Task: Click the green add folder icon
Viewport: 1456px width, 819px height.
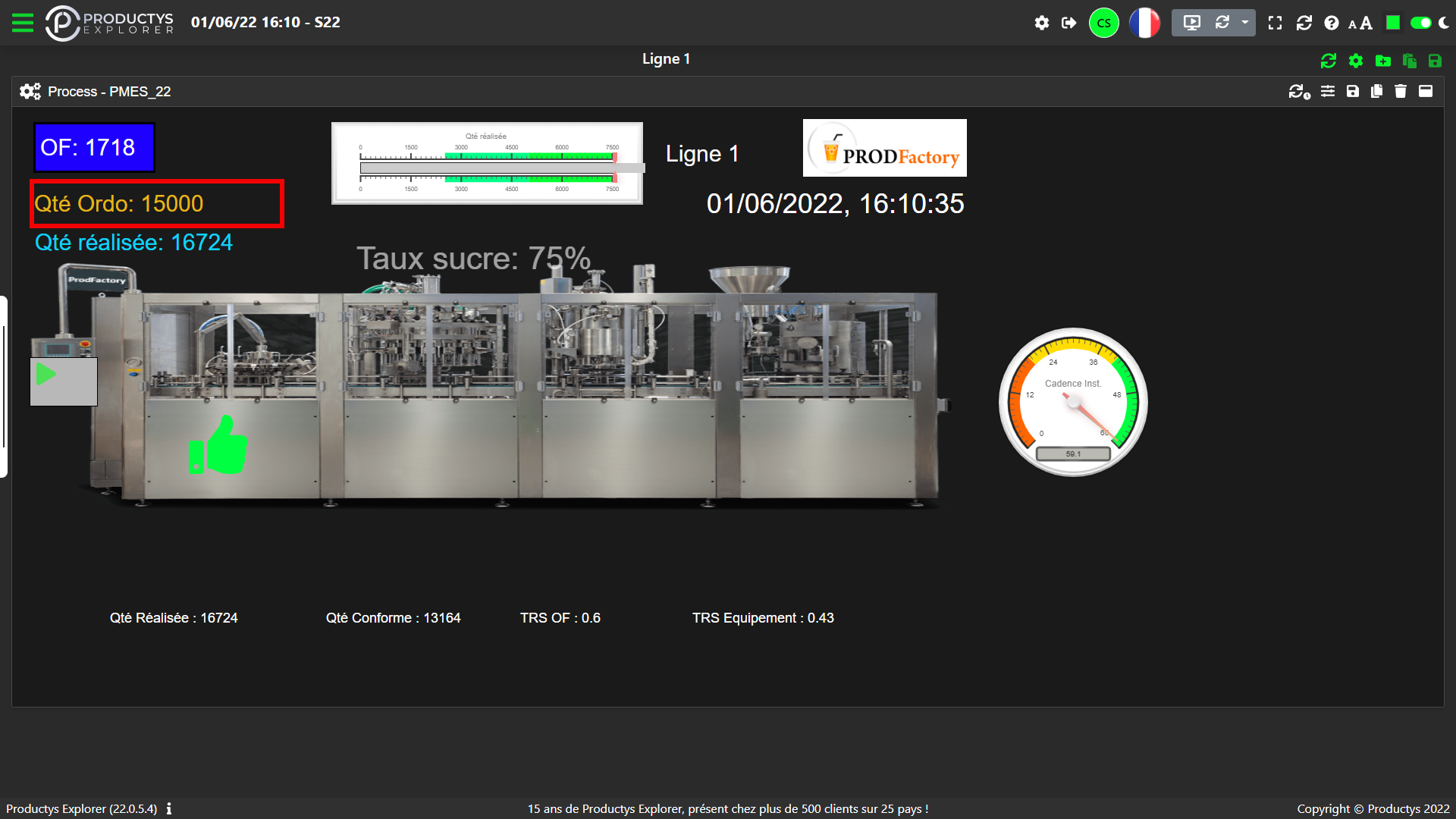Action: pos(1382,61)
